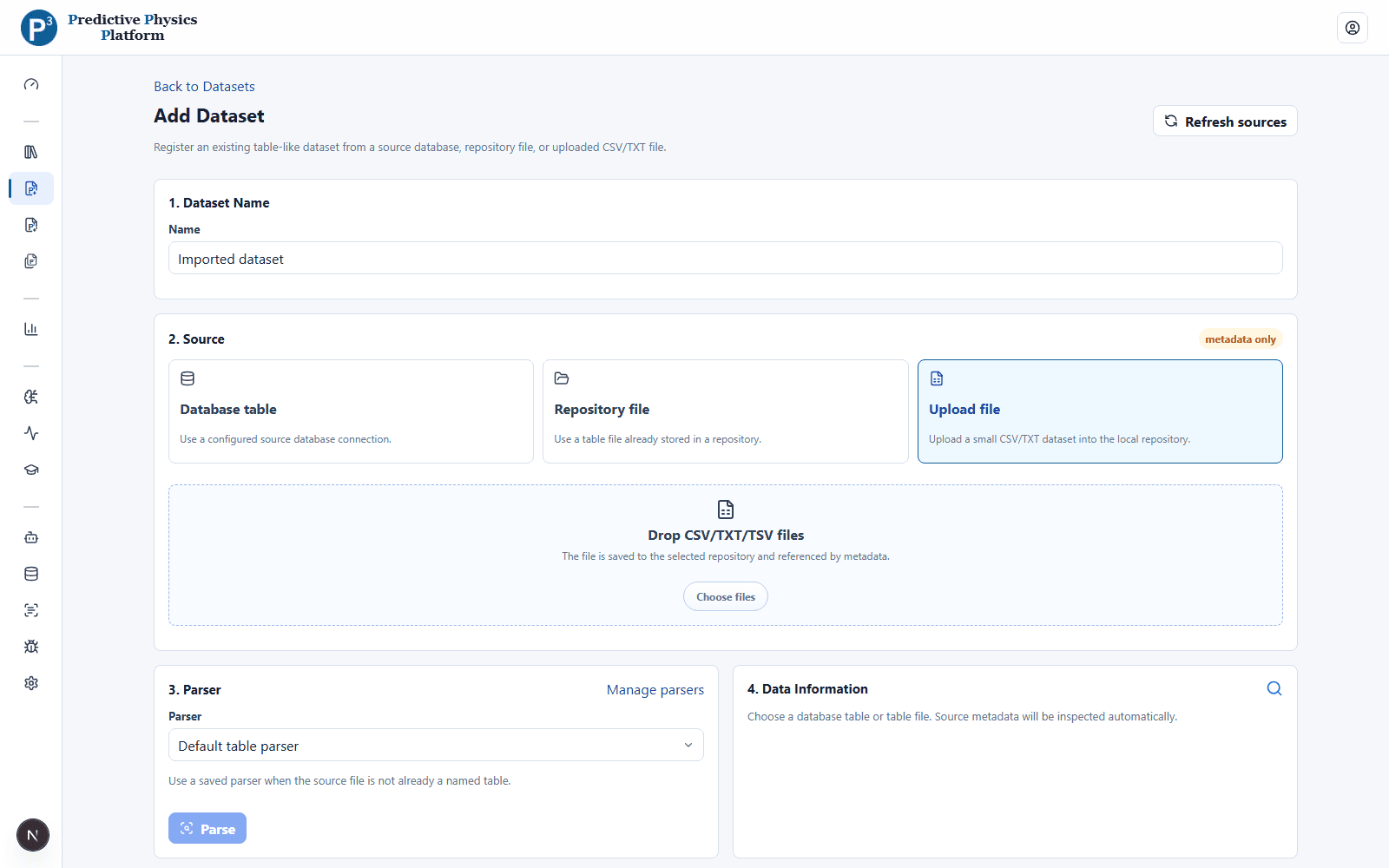Follow the Back to Datasets link

click(x=204, y=87)
